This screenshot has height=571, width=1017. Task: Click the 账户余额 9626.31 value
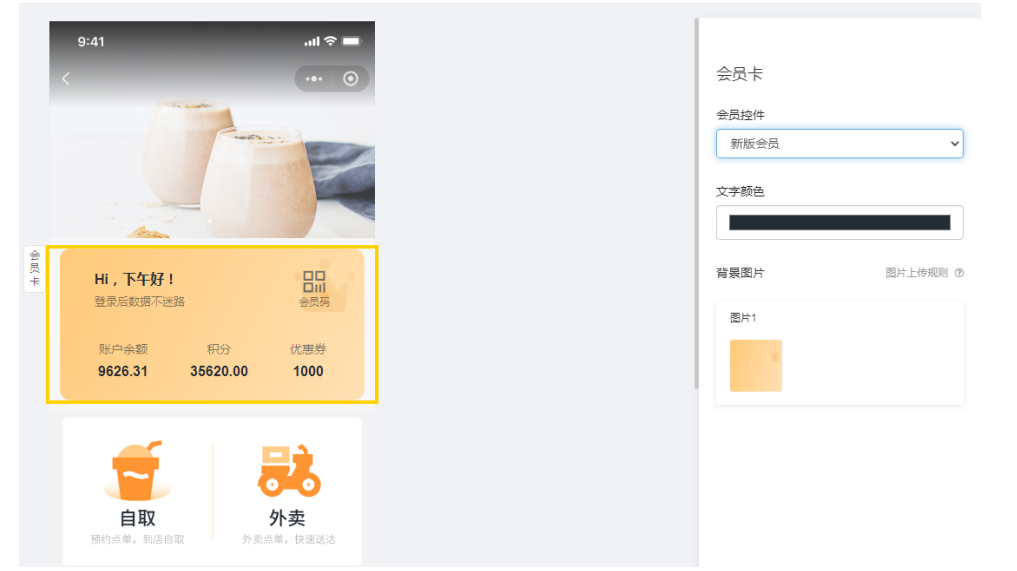coord(123,371)
